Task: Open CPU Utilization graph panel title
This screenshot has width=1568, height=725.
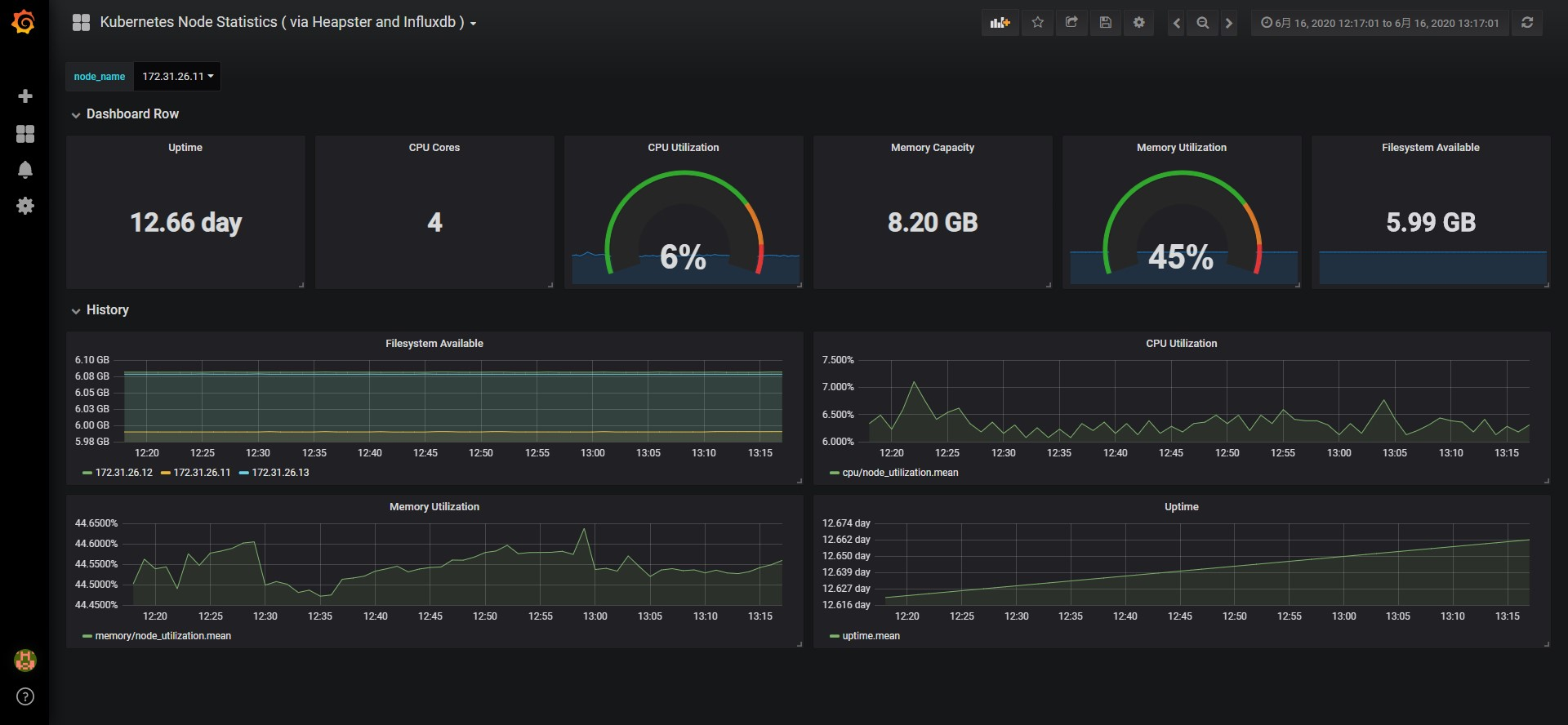Action: click(1182, 344)
